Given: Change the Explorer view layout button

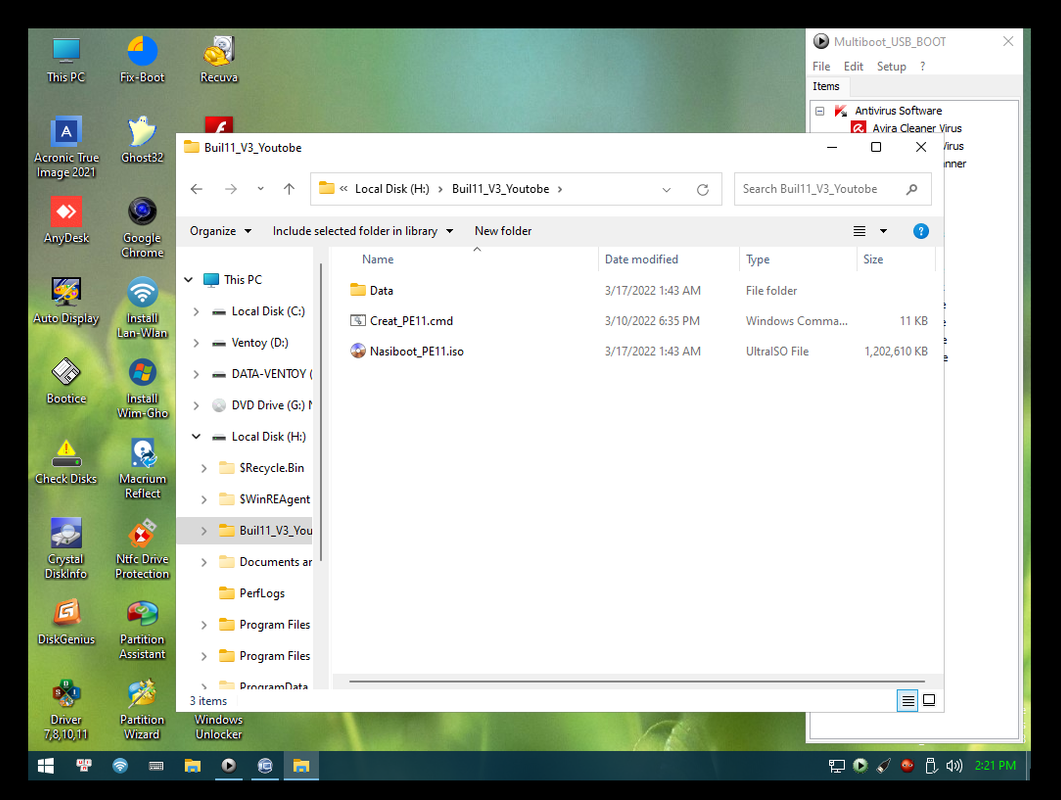Looking at the screenshot, I should pos(859,231).
